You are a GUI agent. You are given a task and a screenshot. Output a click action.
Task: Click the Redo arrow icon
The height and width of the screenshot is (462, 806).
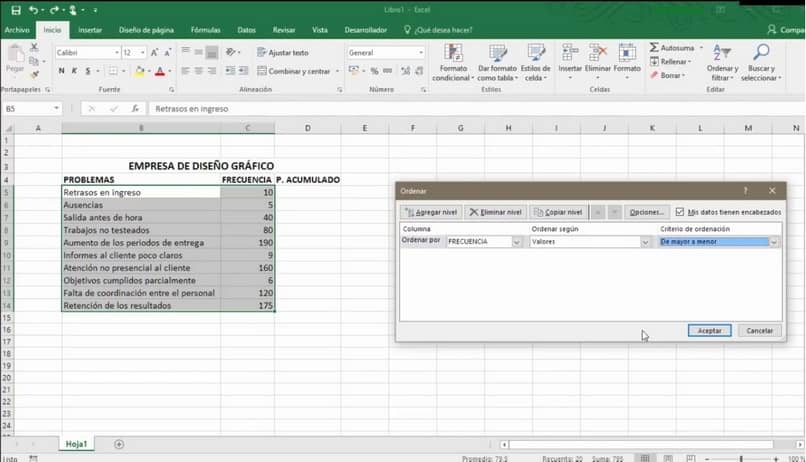pyautogui.click(x=54, y=10)
